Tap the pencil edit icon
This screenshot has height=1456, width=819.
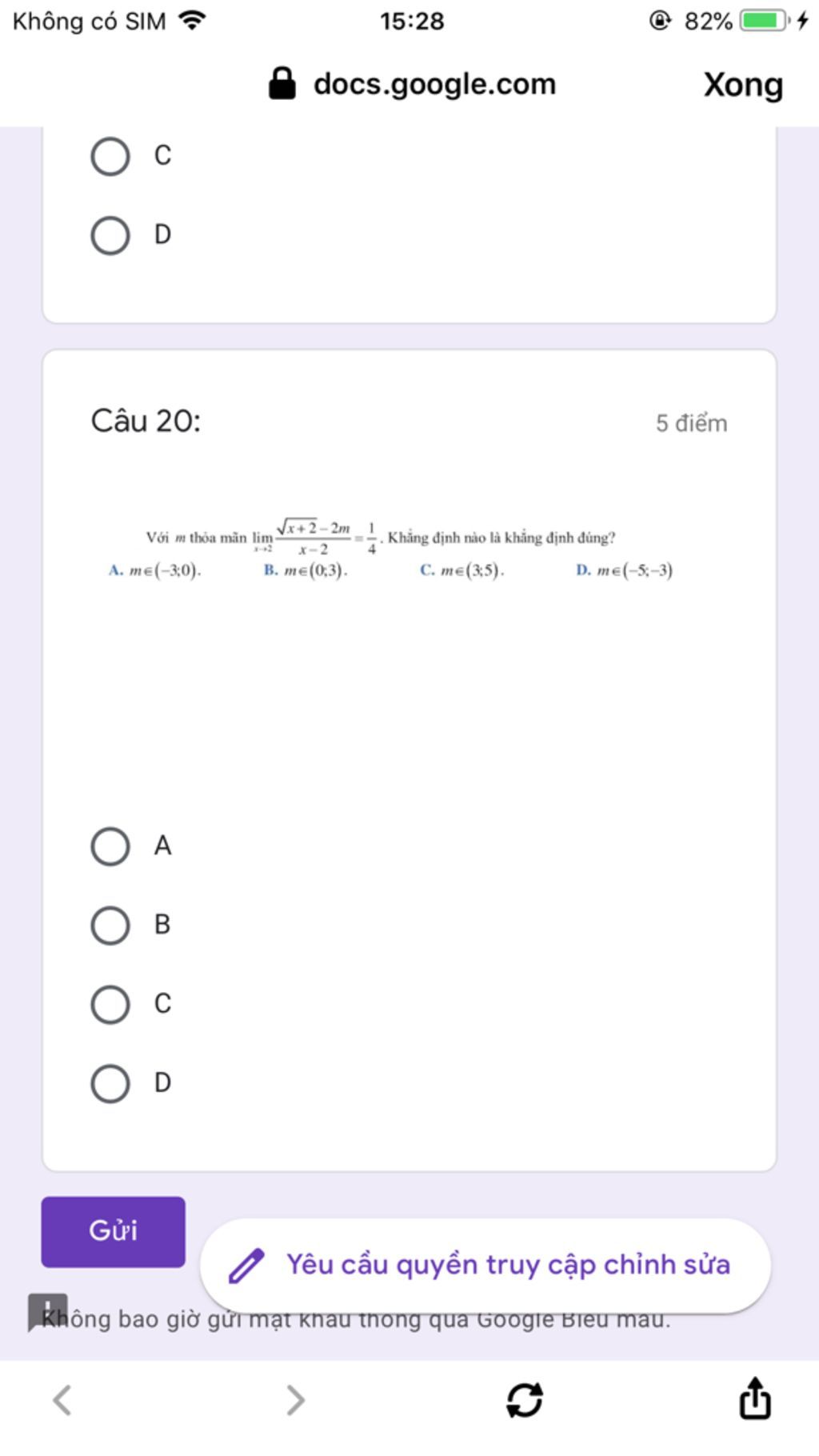[x=246, y=1265]
